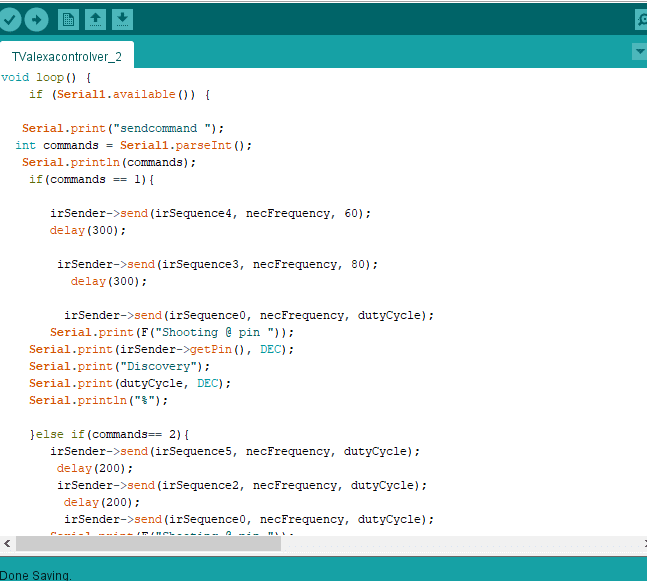Viewport: 647px width, 581px height.
Task: Place cursor on if(commands == 1) line
Action: [x=91, y=179]
